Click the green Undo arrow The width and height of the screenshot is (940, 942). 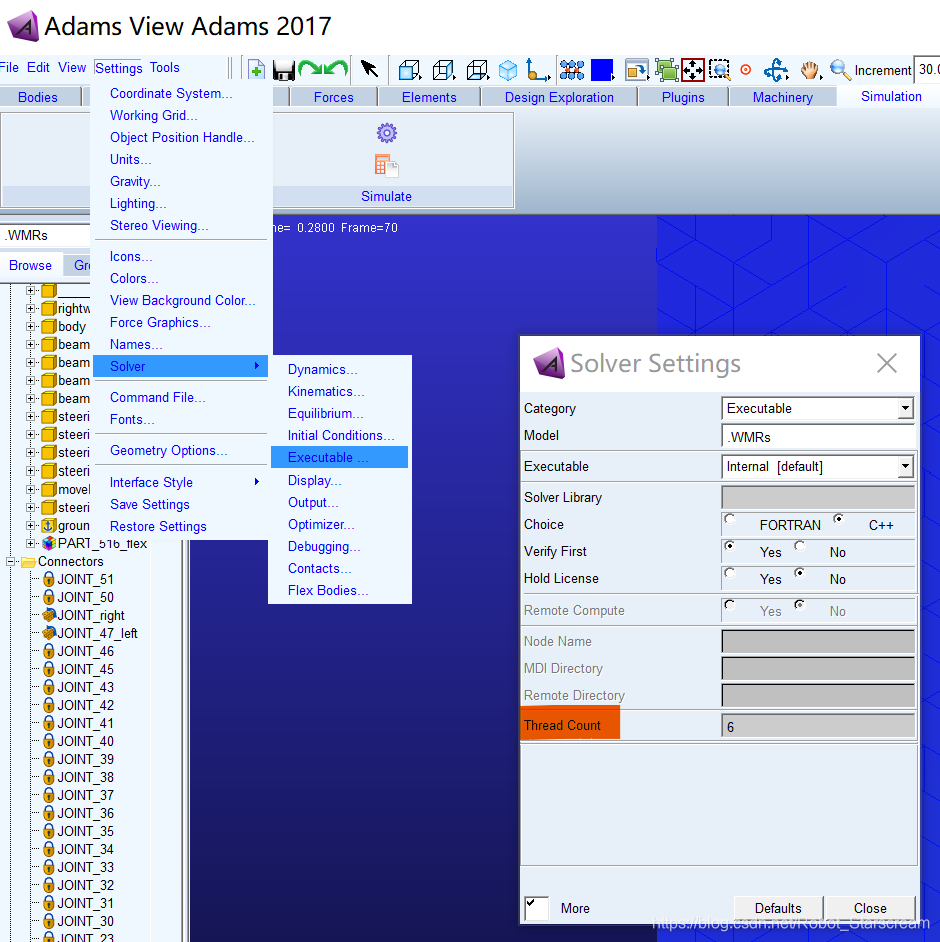click(x=336, y=68)
